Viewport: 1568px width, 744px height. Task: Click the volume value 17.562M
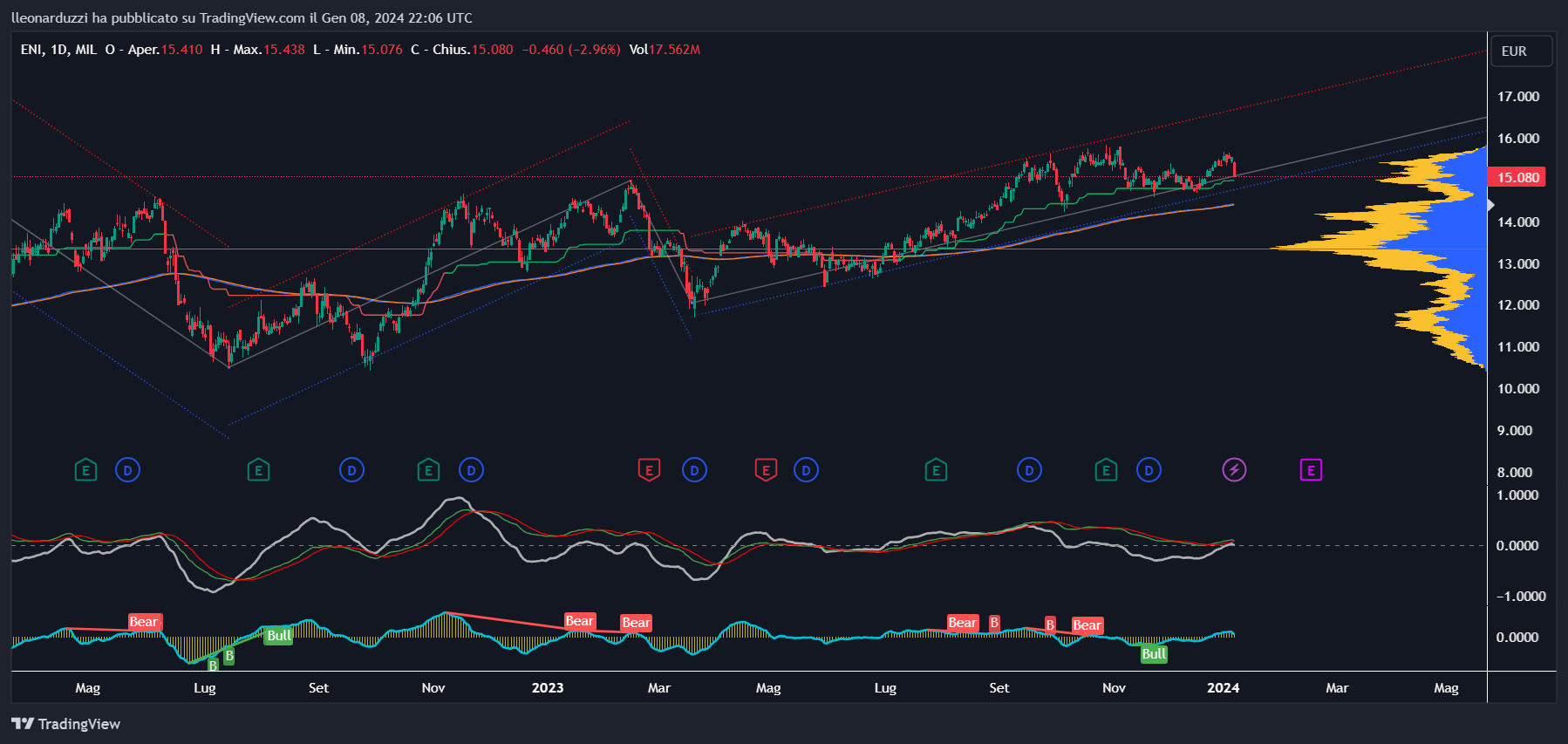point(674,50)
